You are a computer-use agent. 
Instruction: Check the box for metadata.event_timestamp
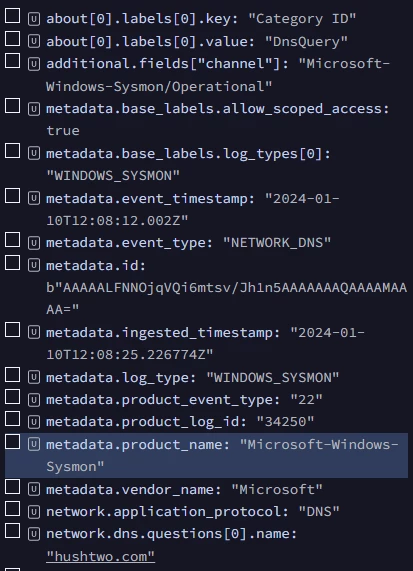tap(12, 196)
